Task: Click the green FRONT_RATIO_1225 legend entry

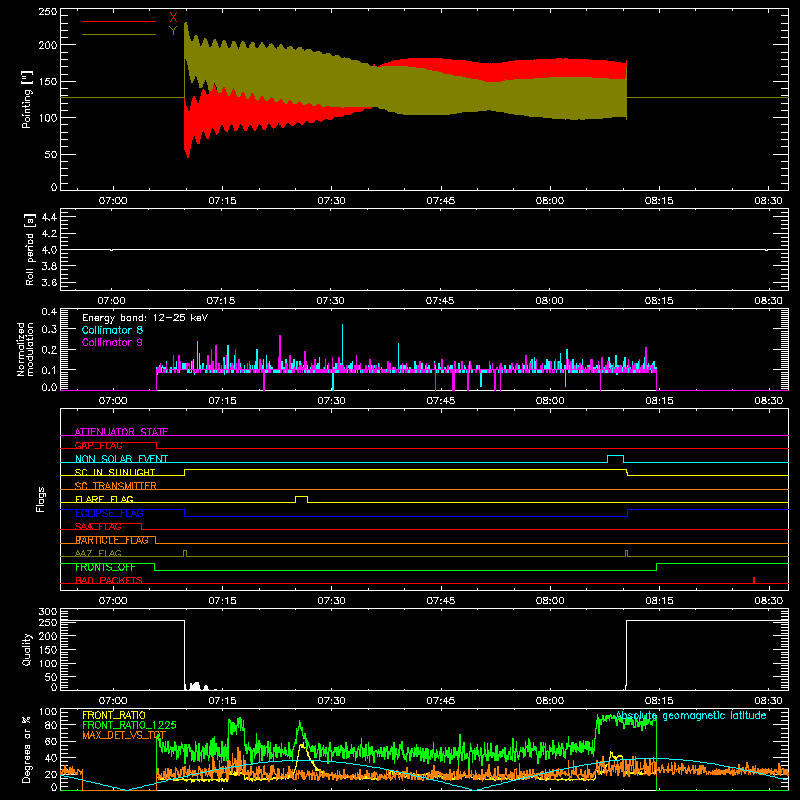Action: click(129, 725)
